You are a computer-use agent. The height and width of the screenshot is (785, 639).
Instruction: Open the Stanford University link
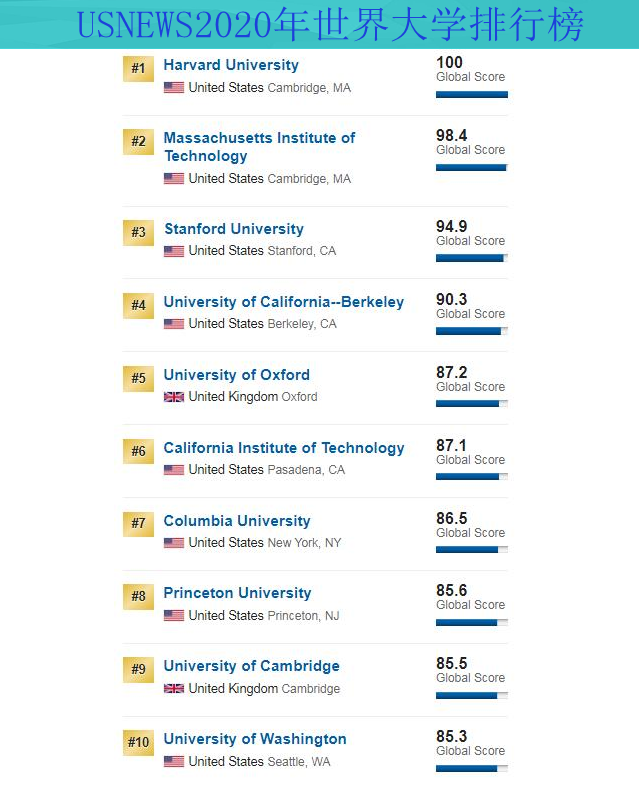pyautogui.click(x=234, y=229)
